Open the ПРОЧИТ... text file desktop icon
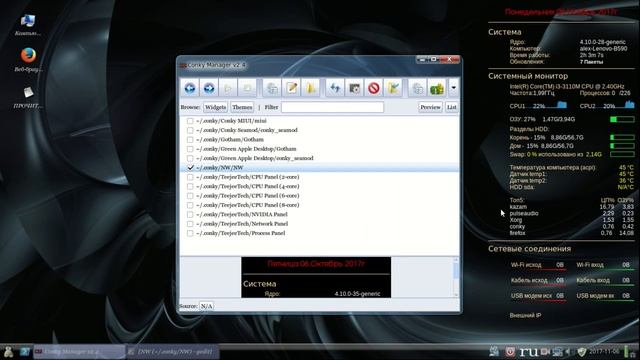640x360 pixels. pos(28,97)
